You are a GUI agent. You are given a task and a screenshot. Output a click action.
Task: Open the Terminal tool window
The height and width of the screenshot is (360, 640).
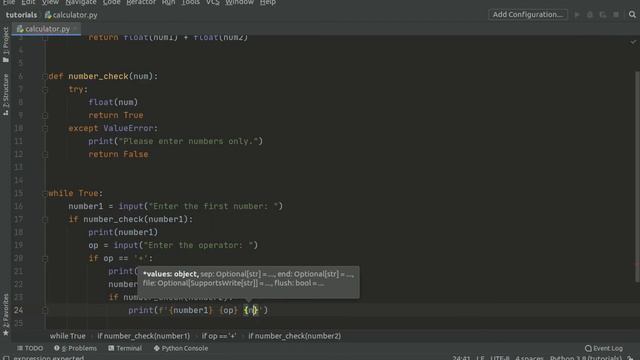[125, 348]
